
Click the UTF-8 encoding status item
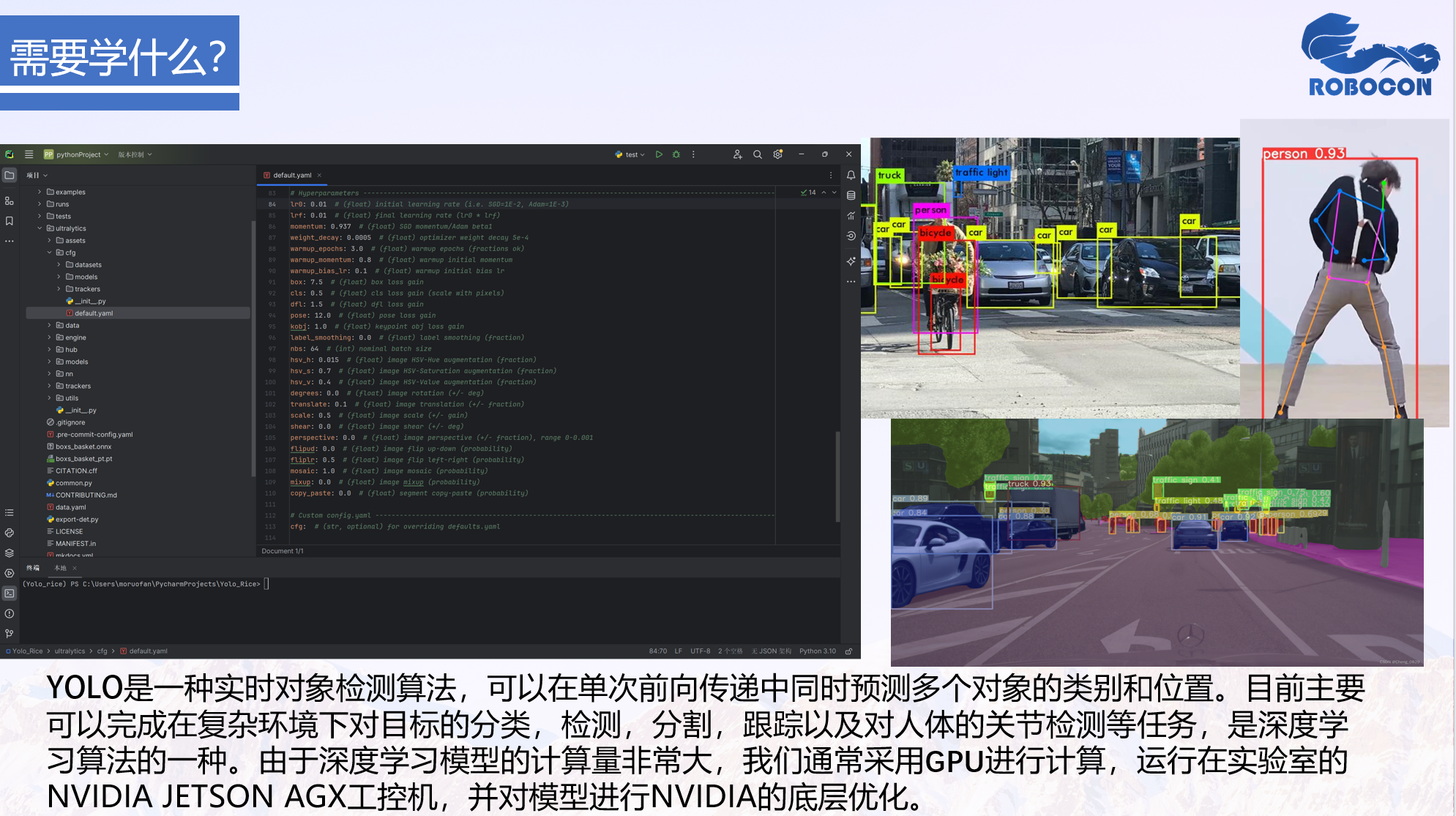click(700, 651)
